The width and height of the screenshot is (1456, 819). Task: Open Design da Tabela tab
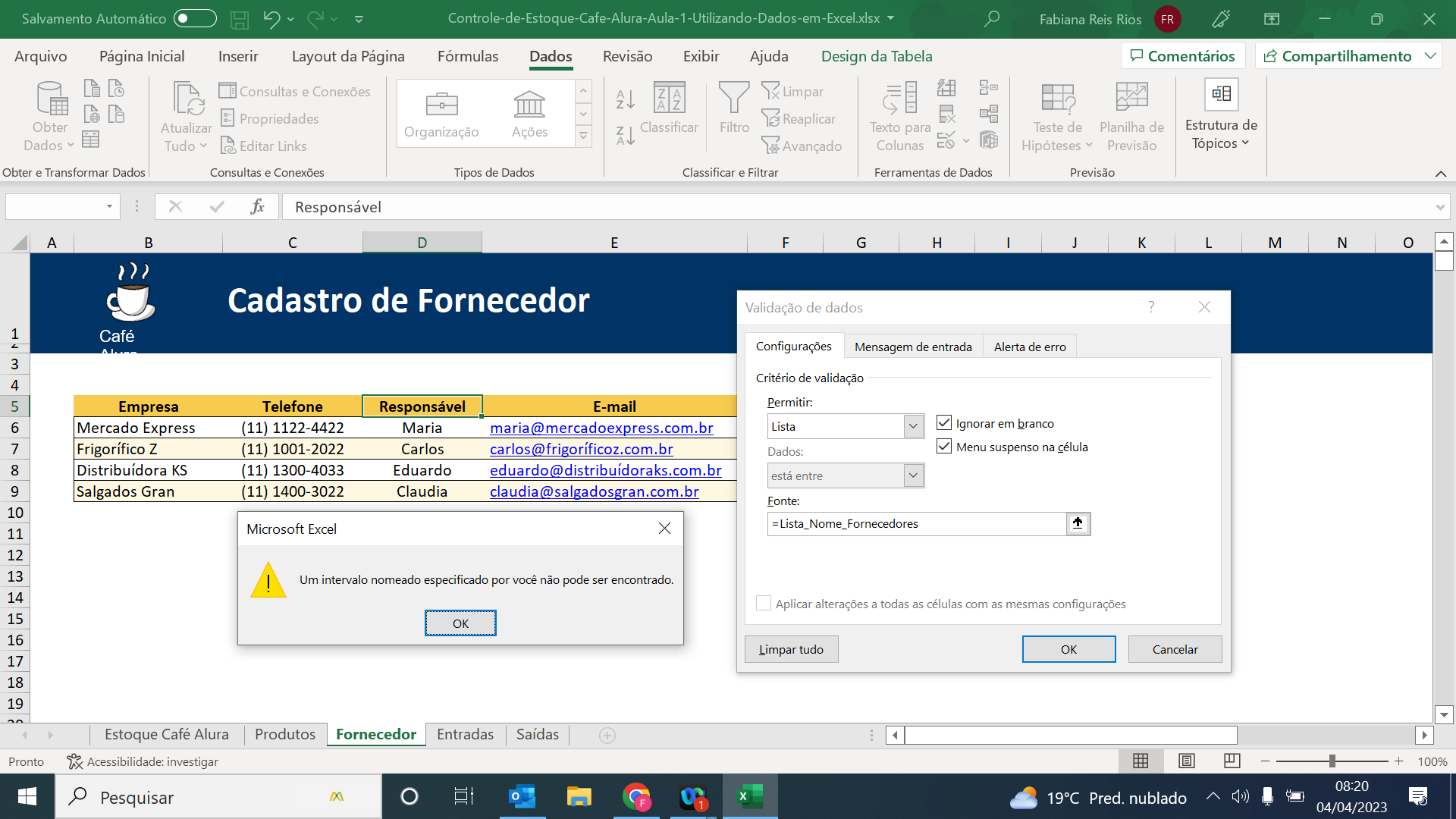click(877, 56)
